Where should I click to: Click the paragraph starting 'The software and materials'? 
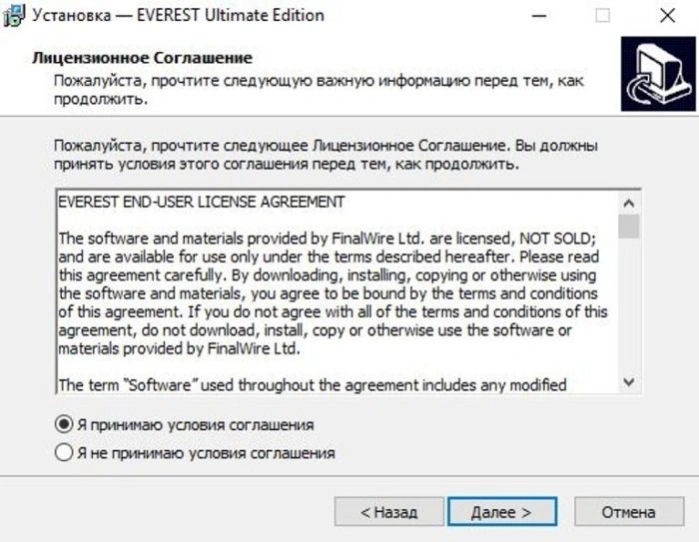click(333, 293)
